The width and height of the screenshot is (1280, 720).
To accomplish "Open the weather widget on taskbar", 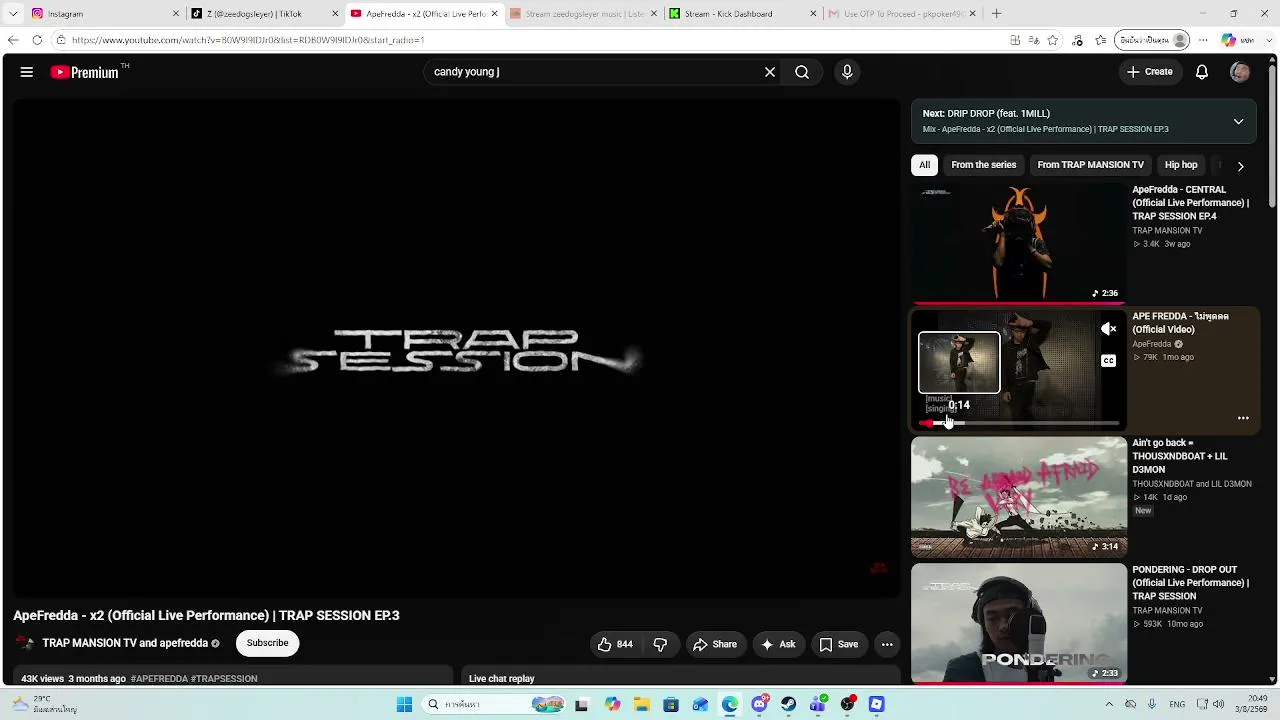I will tap(45, 705).
